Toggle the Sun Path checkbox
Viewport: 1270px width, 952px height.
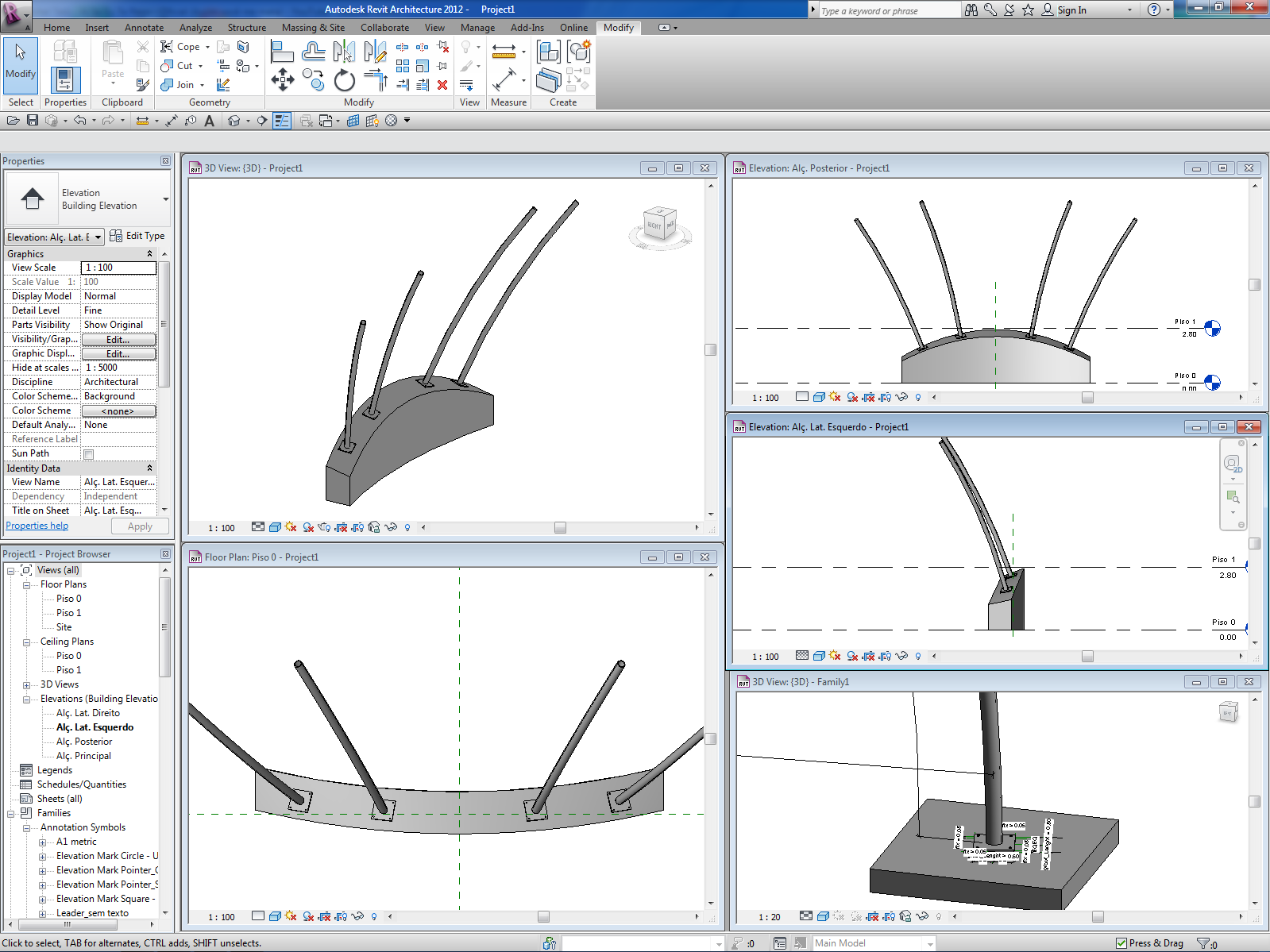click(89, 454)
